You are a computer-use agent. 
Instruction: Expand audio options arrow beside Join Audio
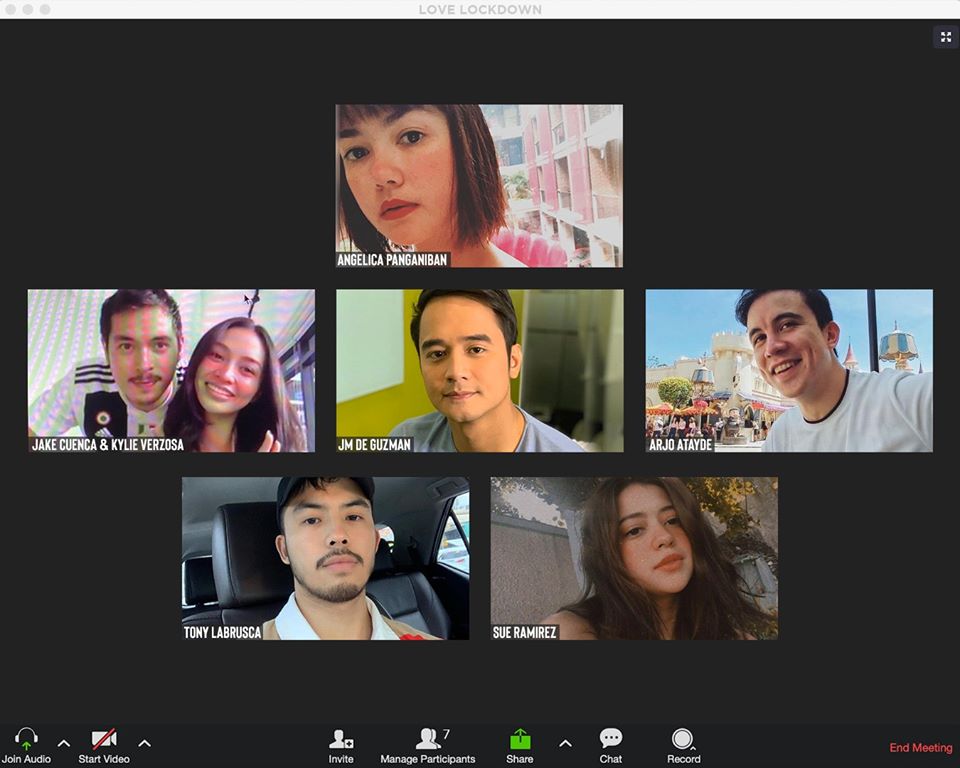[64, 743]
